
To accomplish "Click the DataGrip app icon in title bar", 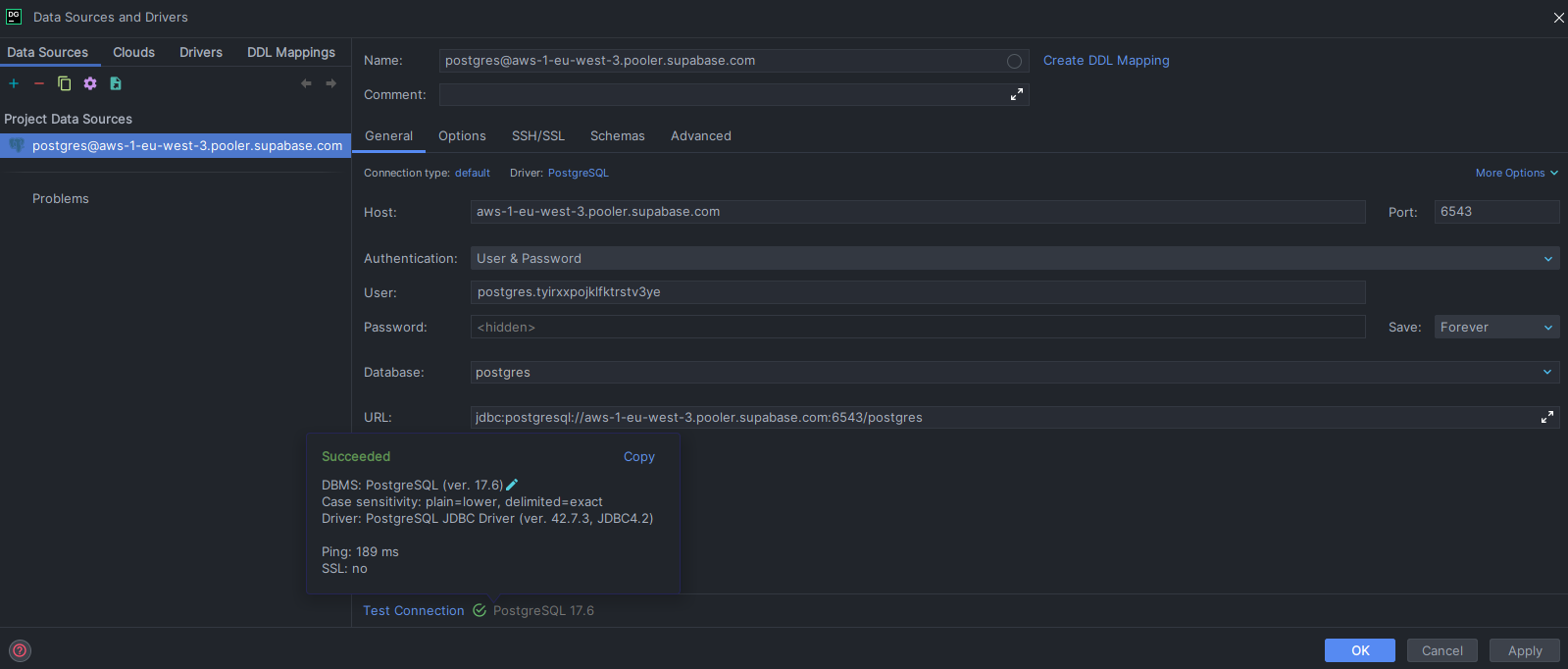I will tap(14, 17).
